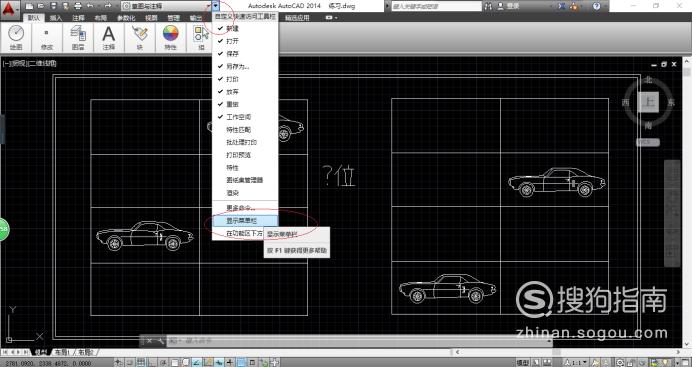Click the 上 face of the ViewCube
This screenshot has height=367, width=692.
click(648, 102)
